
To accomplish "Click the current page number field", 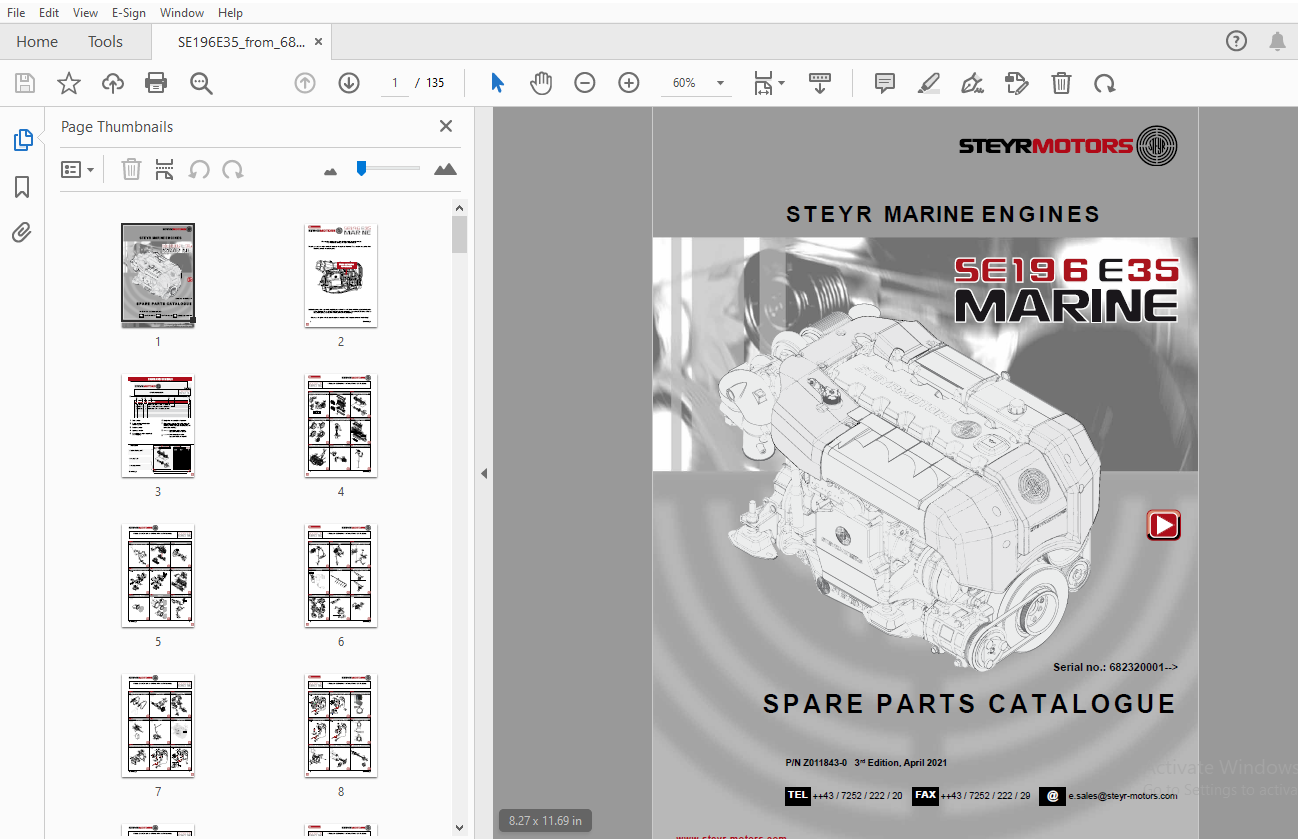I will (x=394, y=83).
